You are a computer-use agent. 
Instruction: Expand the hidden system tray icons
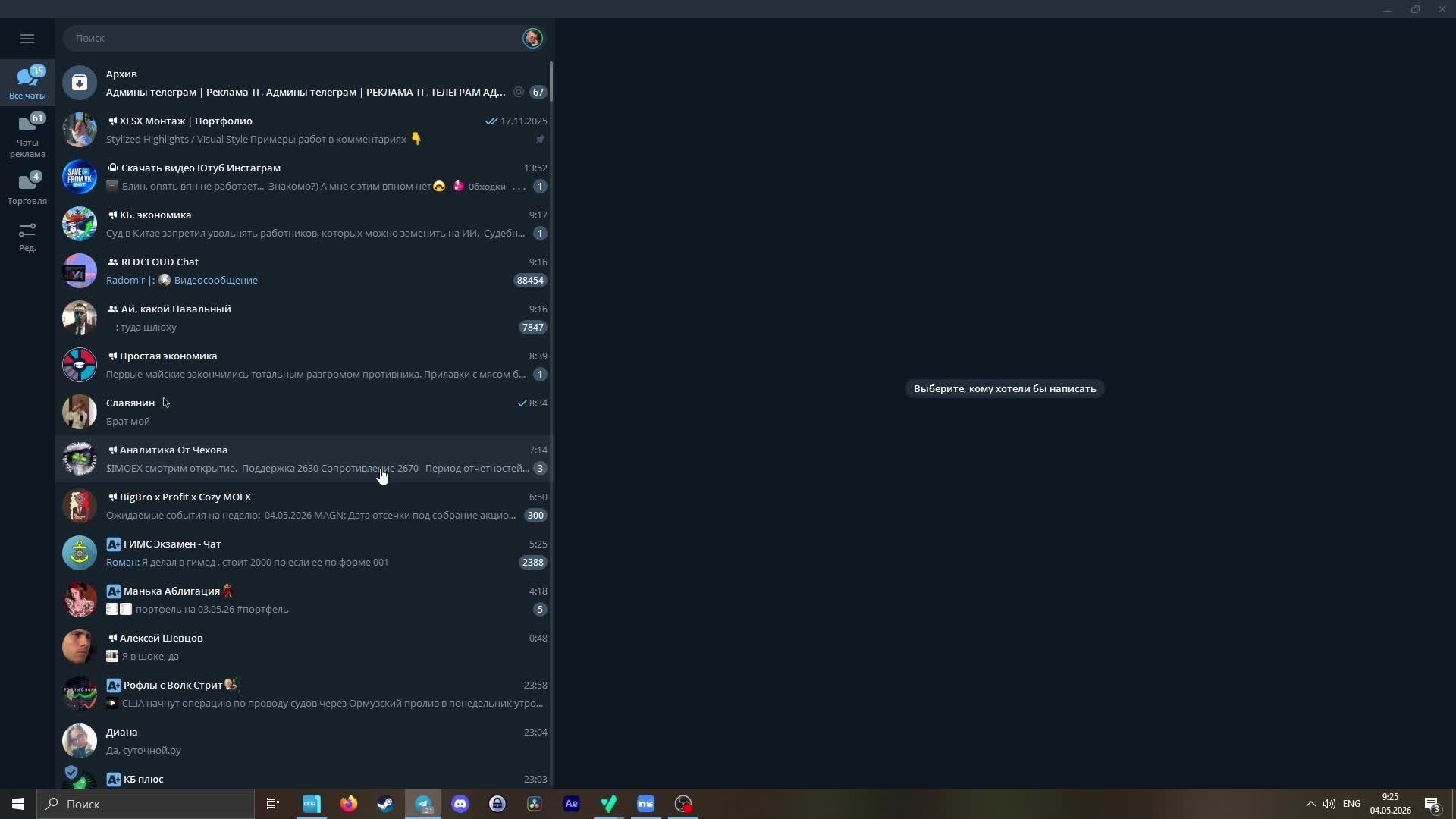(x=1310, y=804)
